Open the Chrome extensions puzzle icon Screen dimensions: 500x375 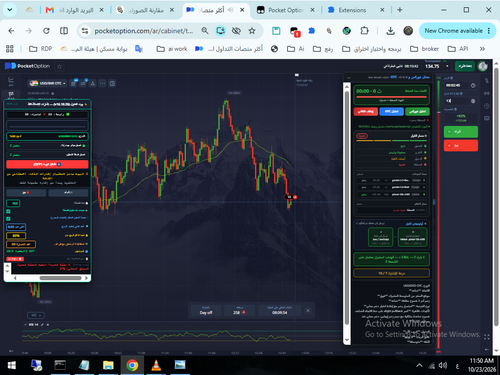(x=364, y=31)
